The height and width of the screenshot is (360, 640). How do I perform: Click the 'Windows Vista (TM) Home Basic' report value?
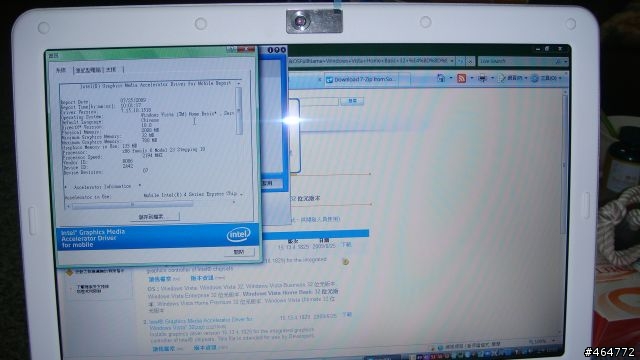click(178, 115)
